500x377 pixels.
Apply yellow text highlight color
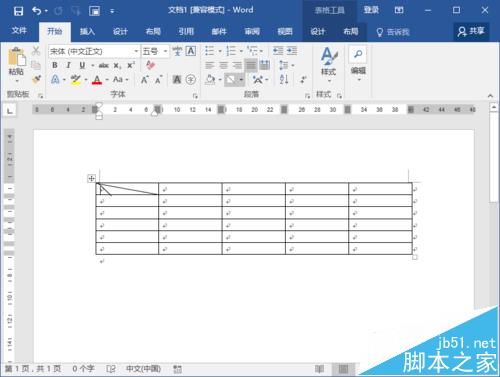76,80
